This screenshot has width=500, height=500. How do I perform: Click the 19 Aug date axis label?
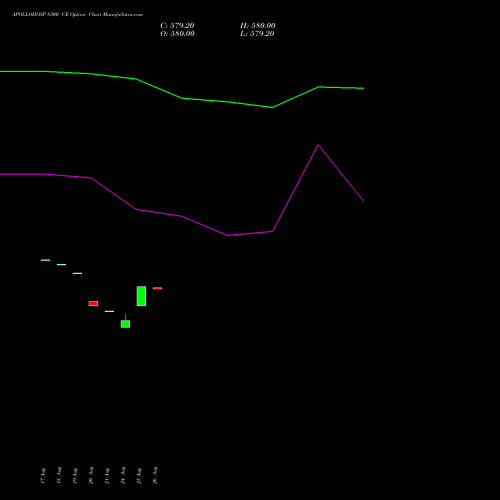(x=75, y=475)
